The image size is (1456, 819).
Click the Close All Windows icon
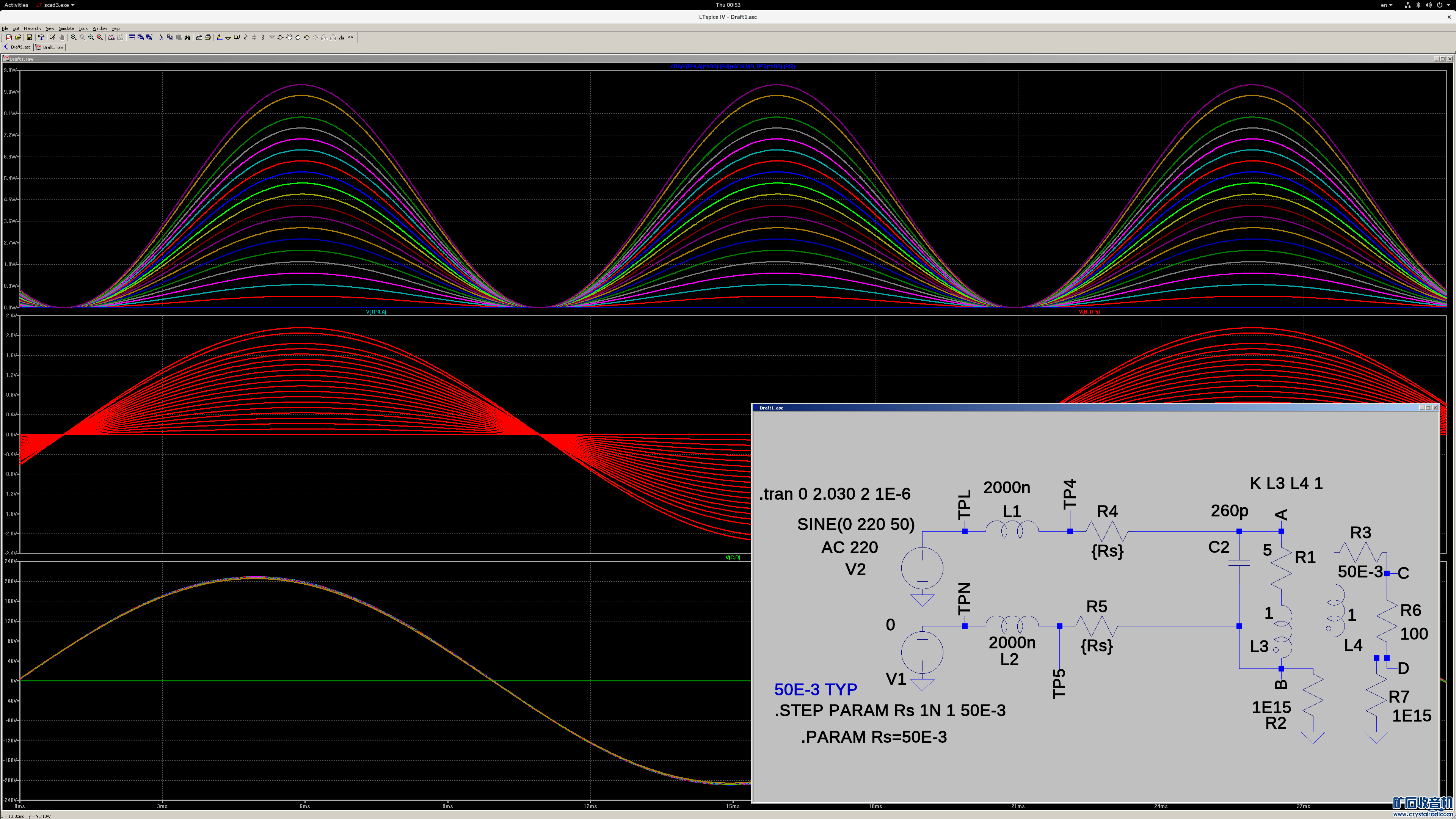[149, 37]
